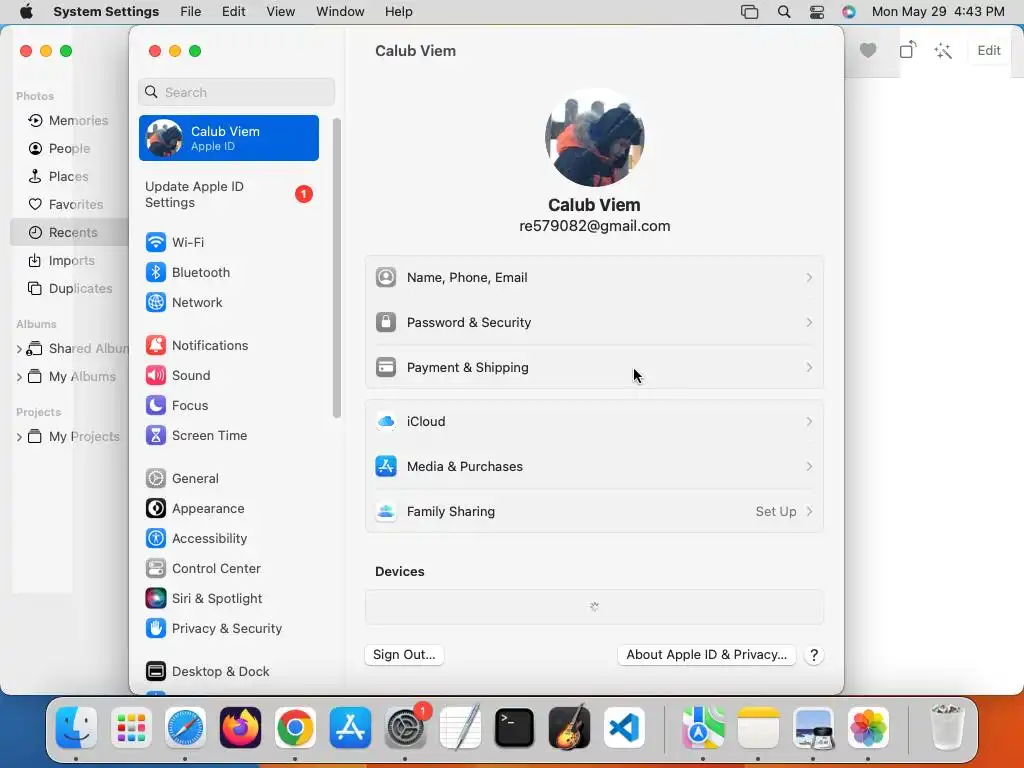Click the auto-enhance wand in Photos

(x=943, y=50)
